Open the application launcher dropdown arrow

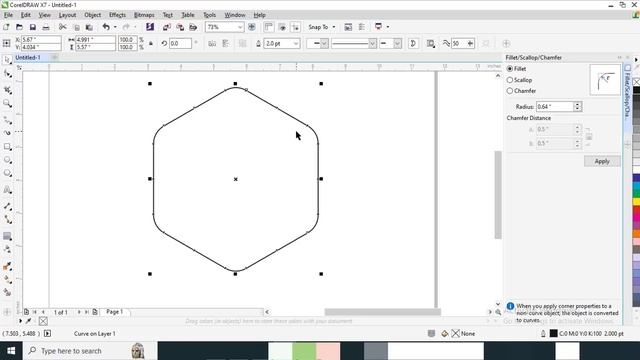388,27
